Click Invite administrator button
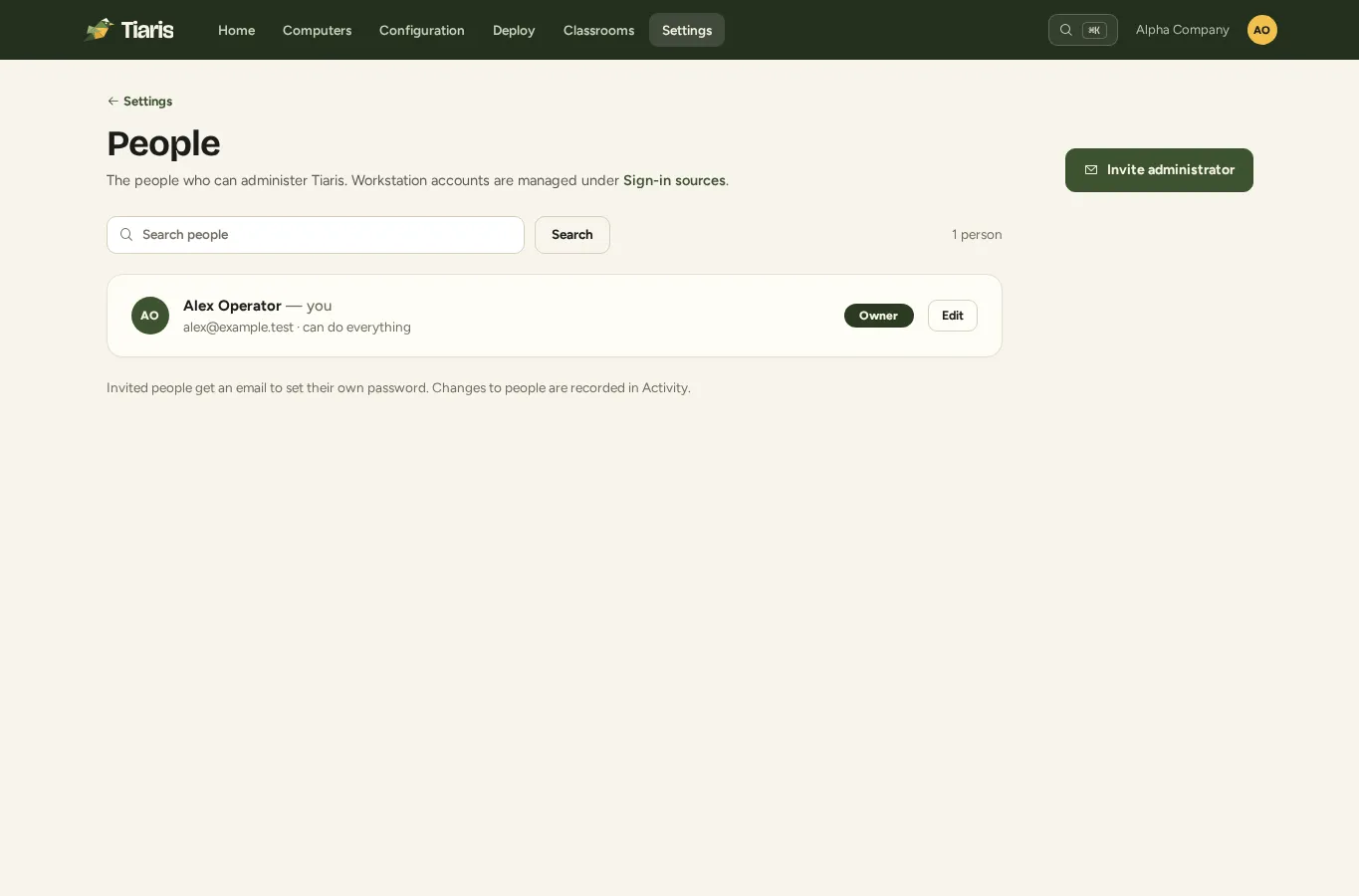The width and height of the screenshot is (1359, 896). click(x=1159, y=170)
